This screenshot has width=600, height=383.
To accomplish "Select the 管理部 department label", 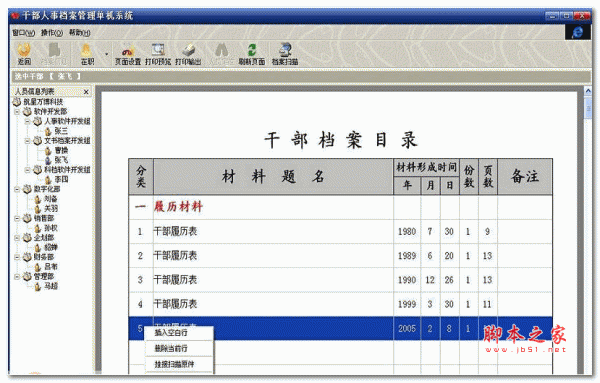I will pyautogui.click(x=44, y=276).
